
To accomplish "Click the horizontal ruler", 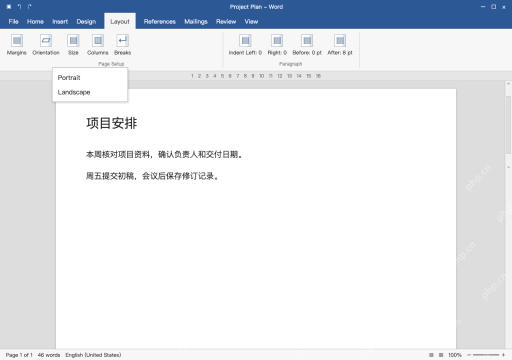I will [x=256, y=76].
